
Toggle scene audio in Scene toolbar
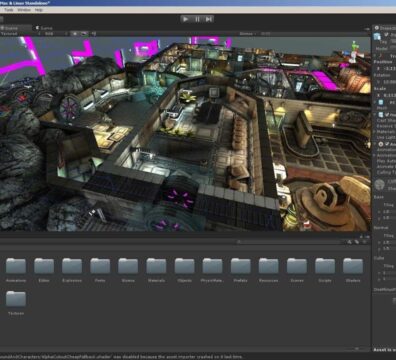click(94, 34)
